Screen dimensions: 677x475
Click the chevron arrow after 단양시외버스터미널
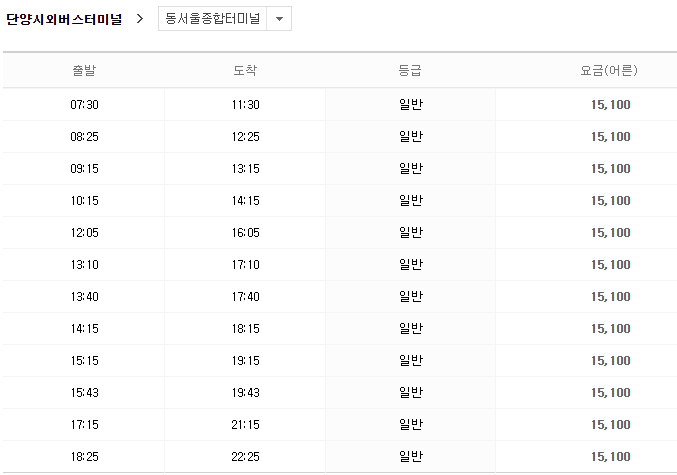click(140, 19)
